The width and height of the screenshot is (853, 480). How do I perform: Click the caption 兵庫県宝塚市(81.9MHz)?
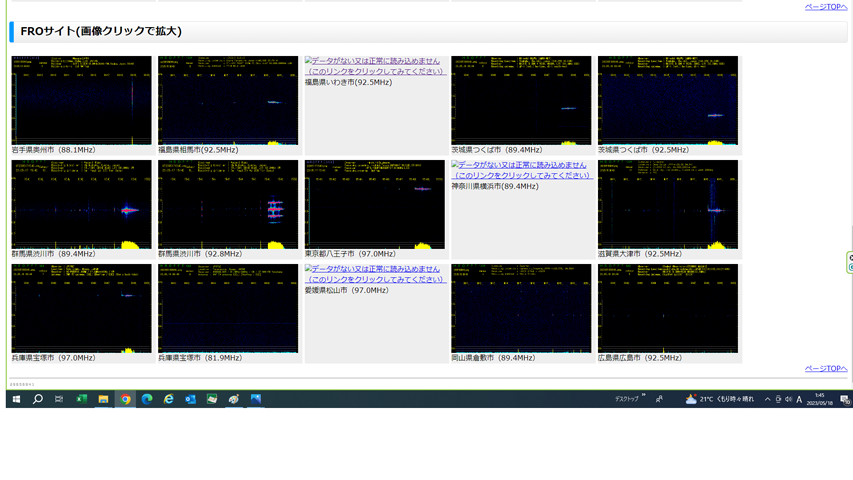tap(200, 358)
